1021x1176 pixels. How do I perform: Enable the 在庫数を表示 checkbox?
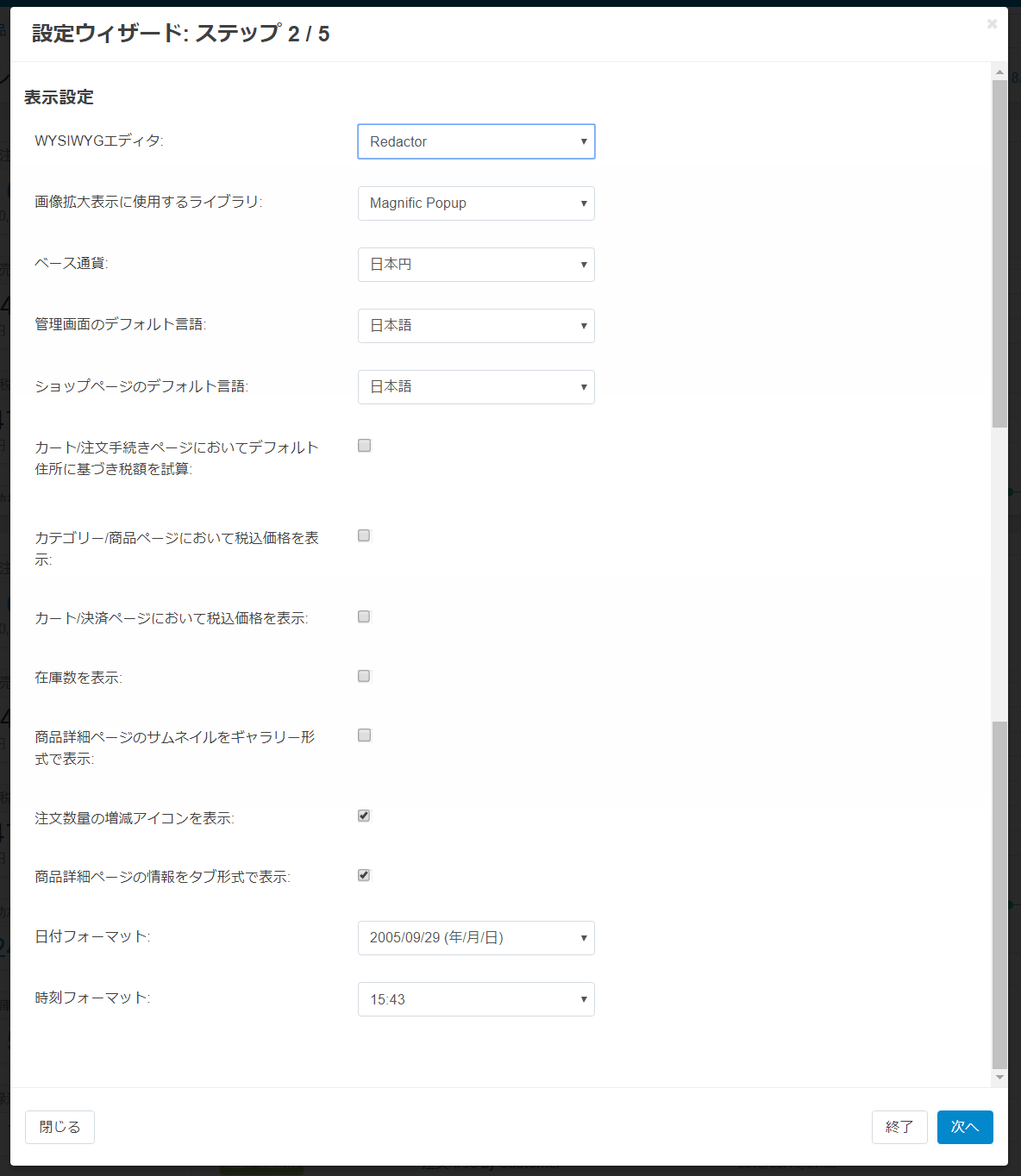[x=364, y=676]
